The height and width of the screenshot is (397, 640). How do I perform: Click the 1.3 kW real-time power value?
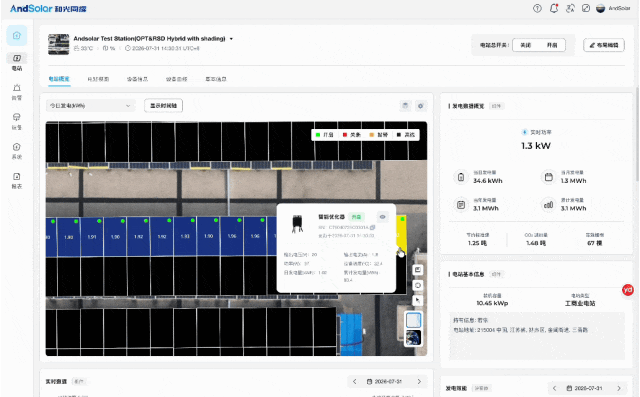pos(536,146)
